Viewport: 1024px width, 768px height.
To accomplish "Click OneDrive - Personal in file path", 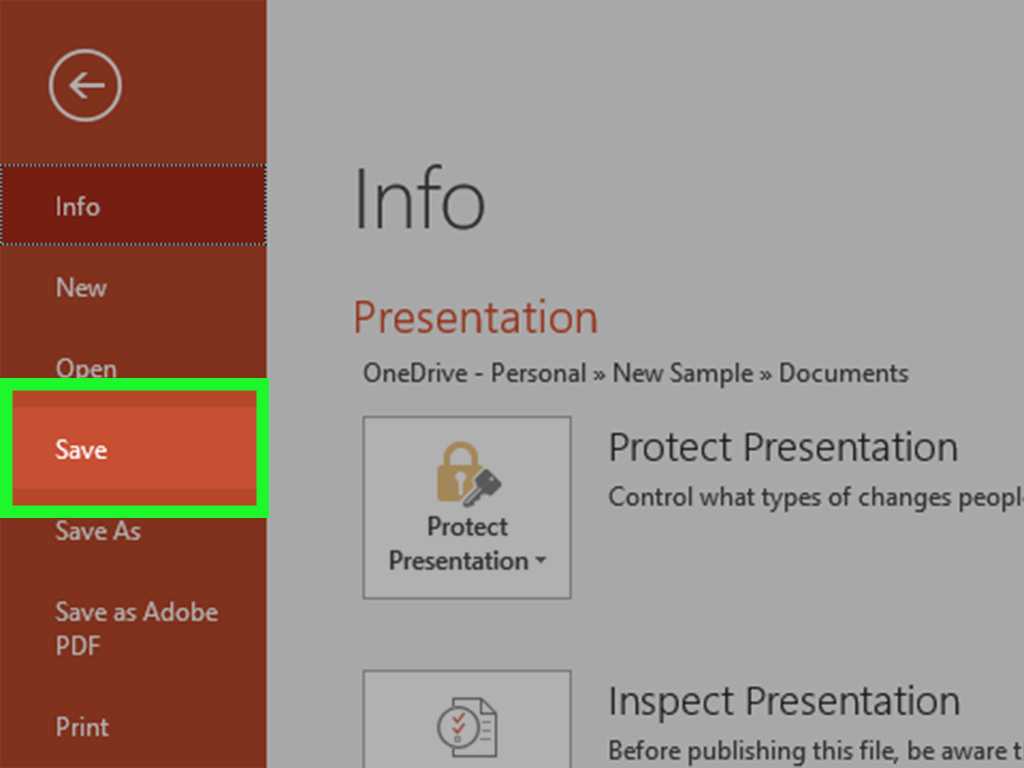I will click(x=474, y=374).
